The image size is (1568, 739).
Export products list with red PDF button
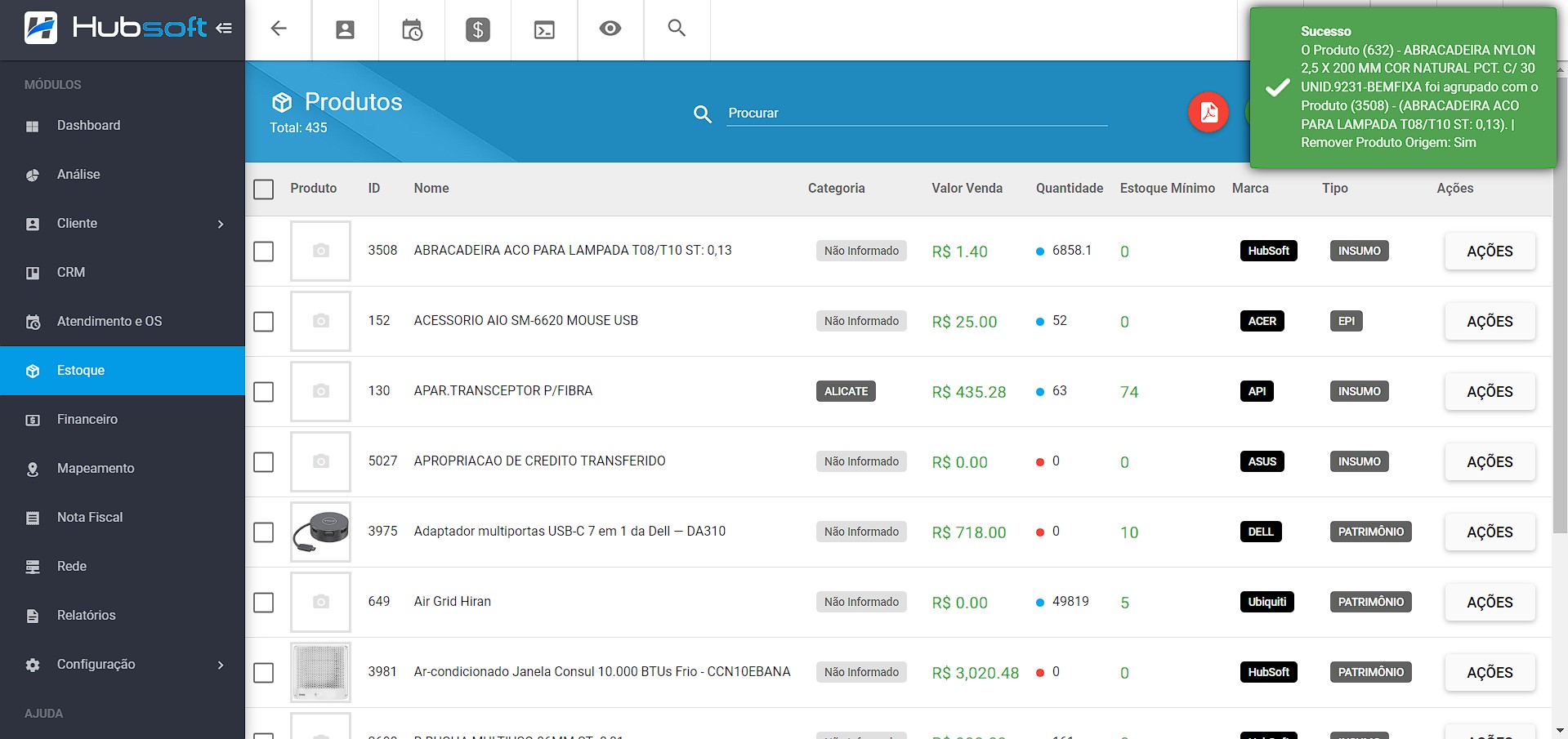click(x=1208, y=112)
